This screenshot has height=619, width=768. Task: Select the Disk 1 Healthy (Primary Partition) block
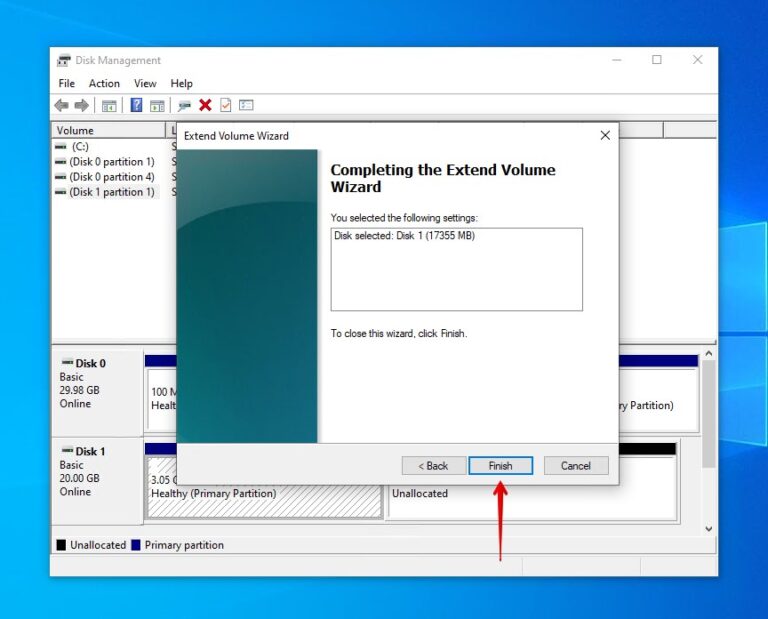pos(264,501)
